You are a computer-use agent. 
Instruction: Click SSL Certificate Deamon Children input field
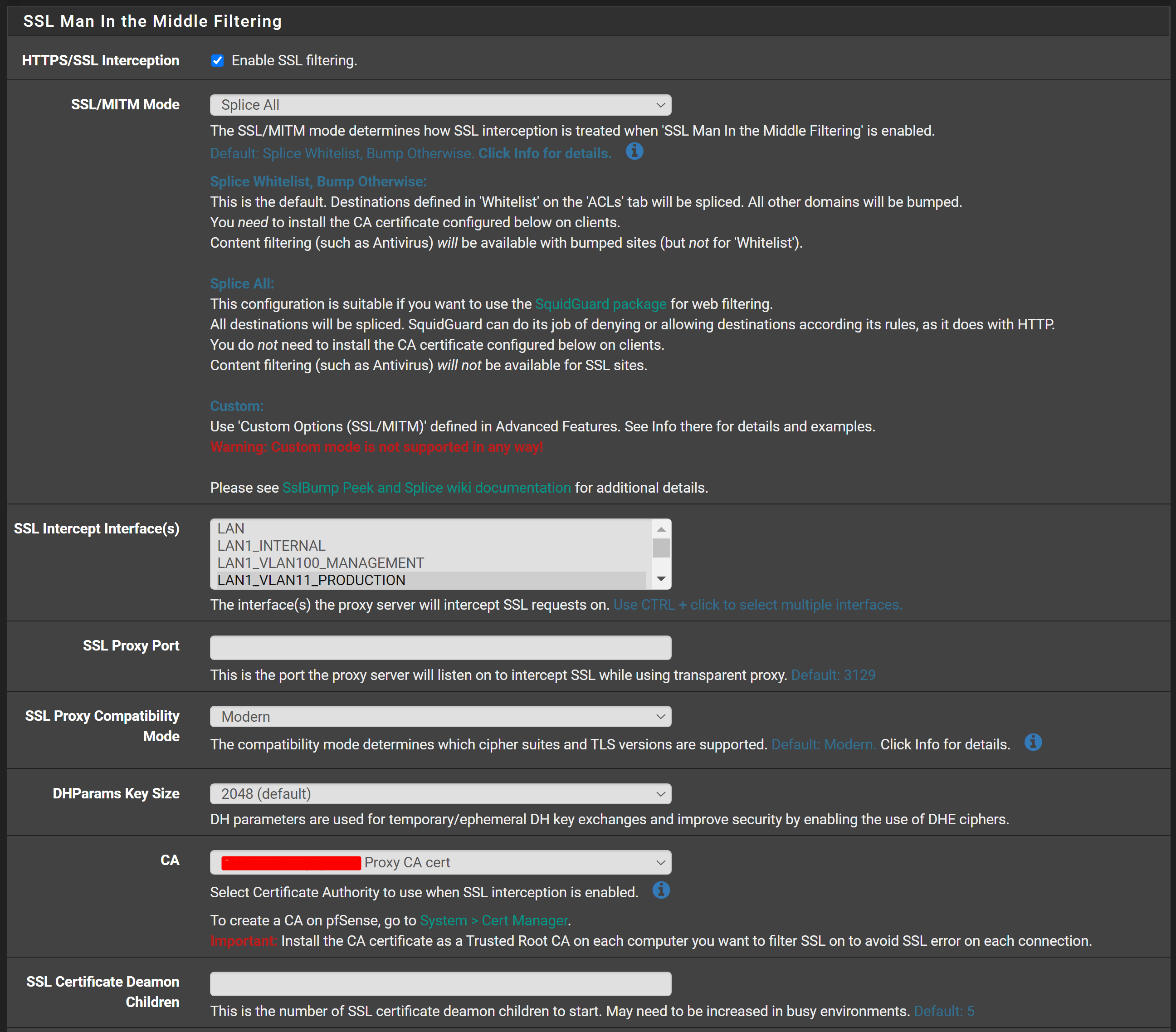(440, 983)
